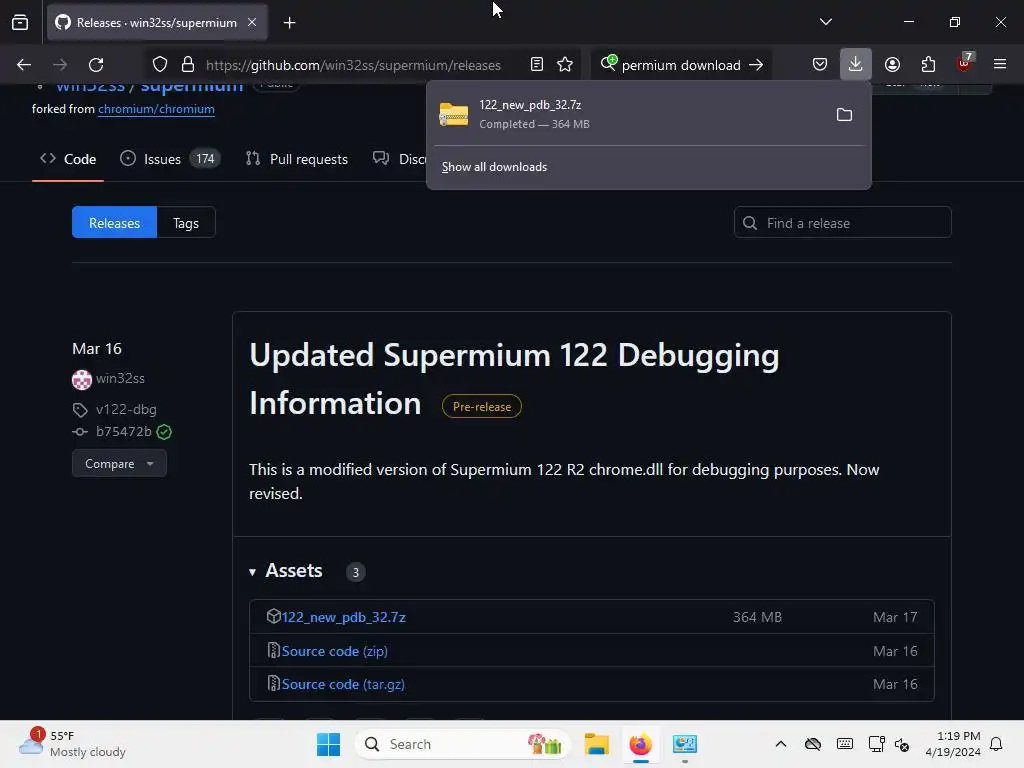The height and width of the screenshot is (768, 1024).
Task: Open Firefox View tab list icon
Action: click(20, 22)
